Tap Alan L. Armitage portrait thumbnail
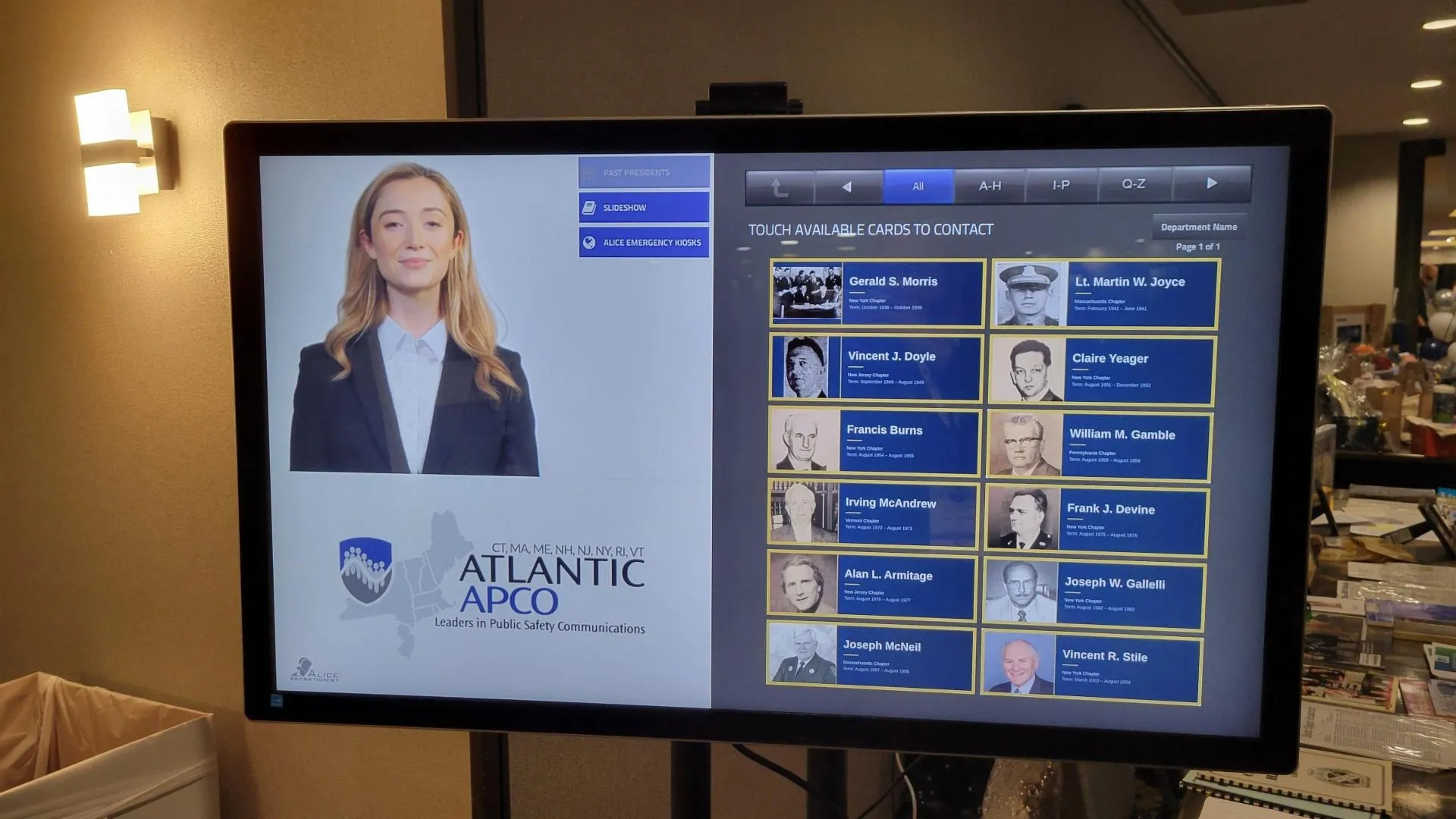The width and height of the screenshot is (1456, 819). pos(802,583)
